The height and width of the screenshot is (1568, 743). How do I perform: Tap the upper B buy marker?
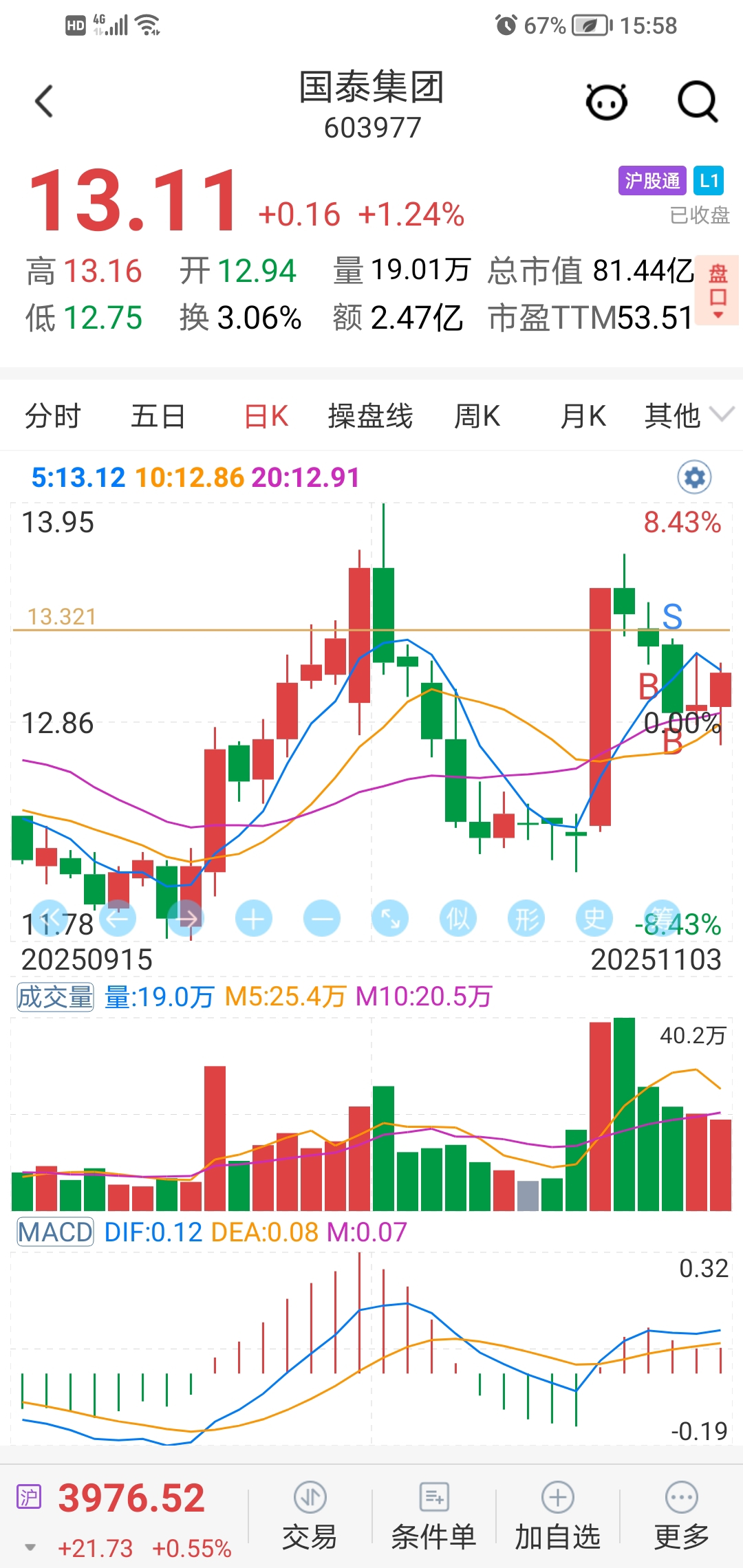coord(648,686)
